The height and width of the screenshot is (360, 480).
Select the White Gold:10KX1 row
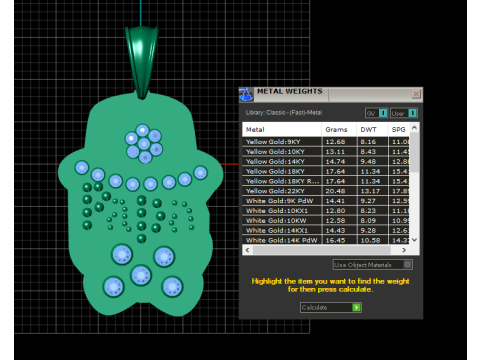point(326,211)
